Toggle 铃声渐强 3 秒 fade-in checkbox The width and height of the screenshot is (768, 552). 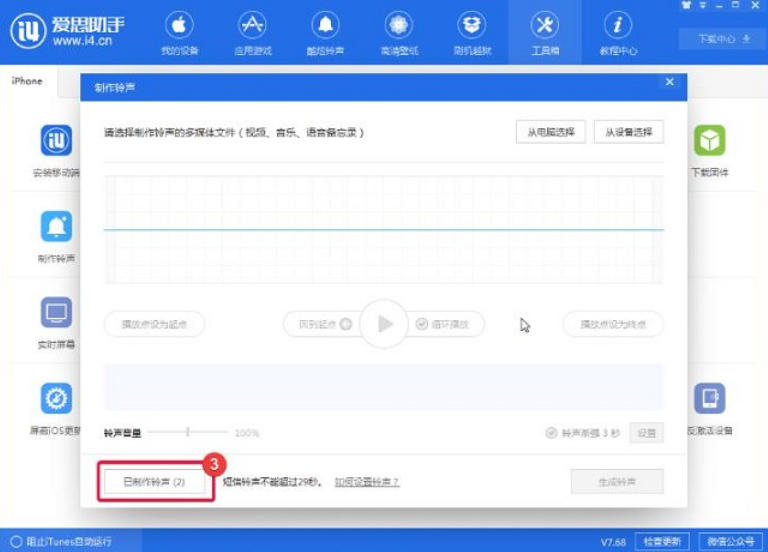pos(552,433)
